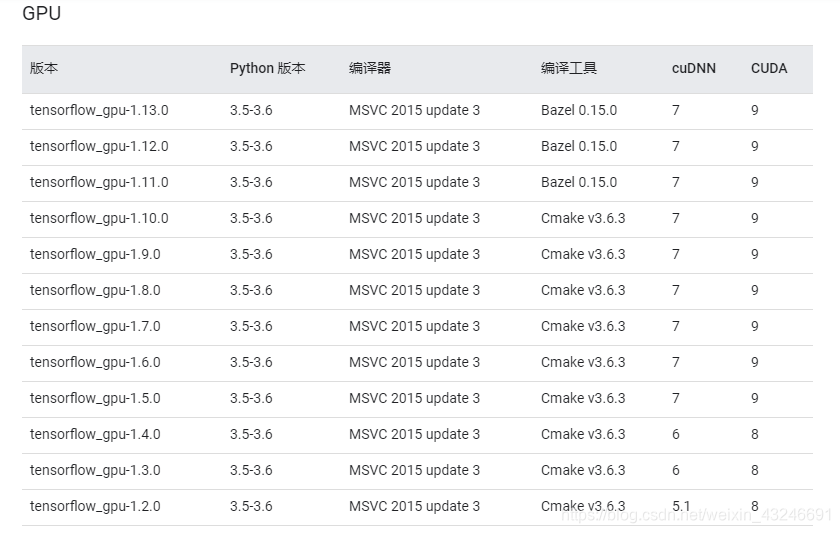The width and height of the screenshot is (840, 533).
Task: Select the GPU heading text
Action: [41, 13]
